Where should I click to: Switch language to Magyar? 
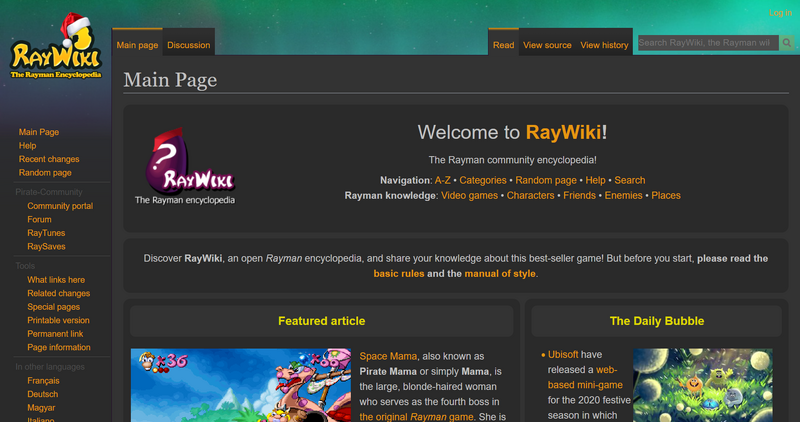pyautogui.click(x=41, y=408)
